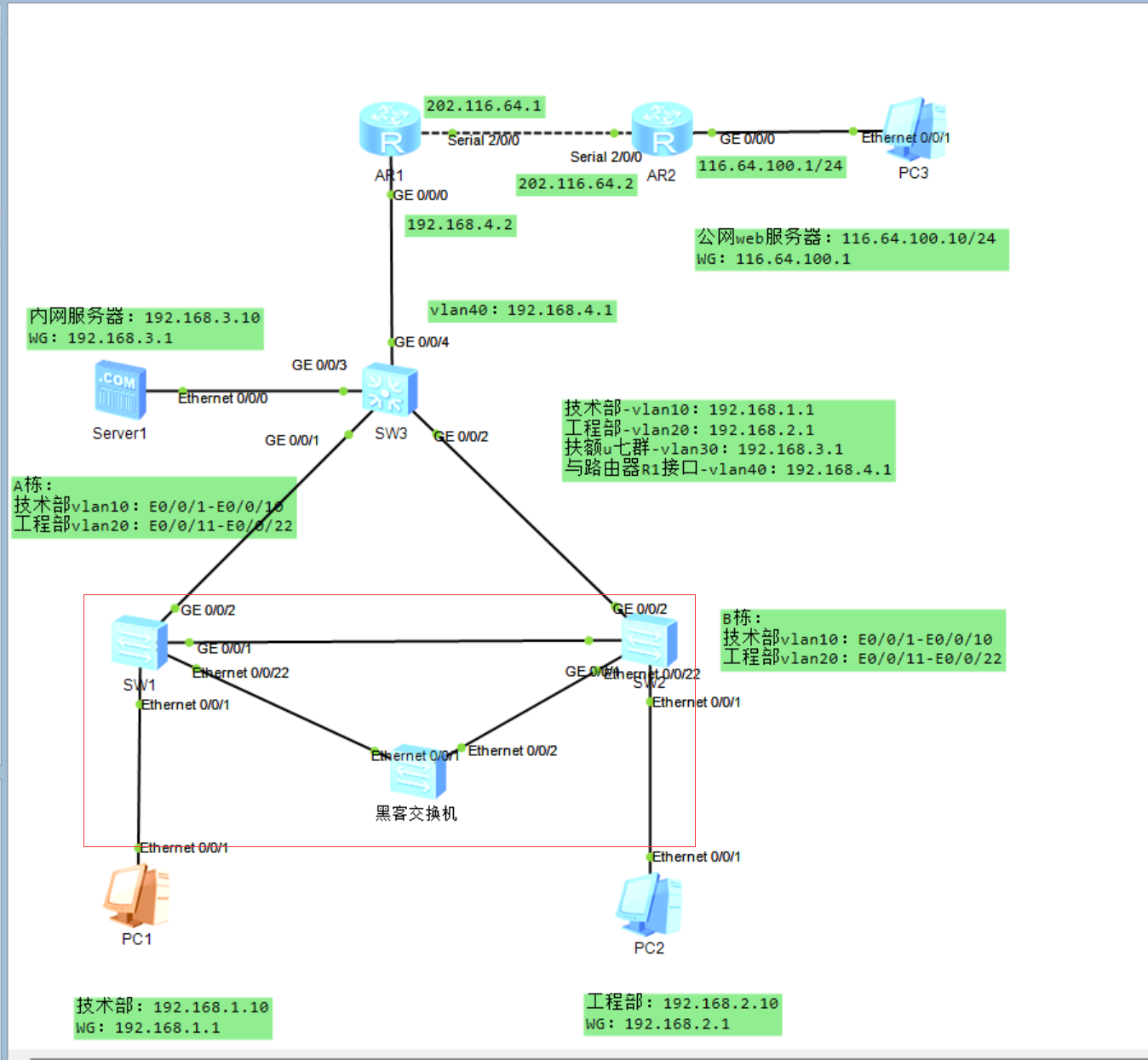Click the Serial 2/0/0 label next to AR1
The height and width of the screenshot is (1060, 1148).
484,140
